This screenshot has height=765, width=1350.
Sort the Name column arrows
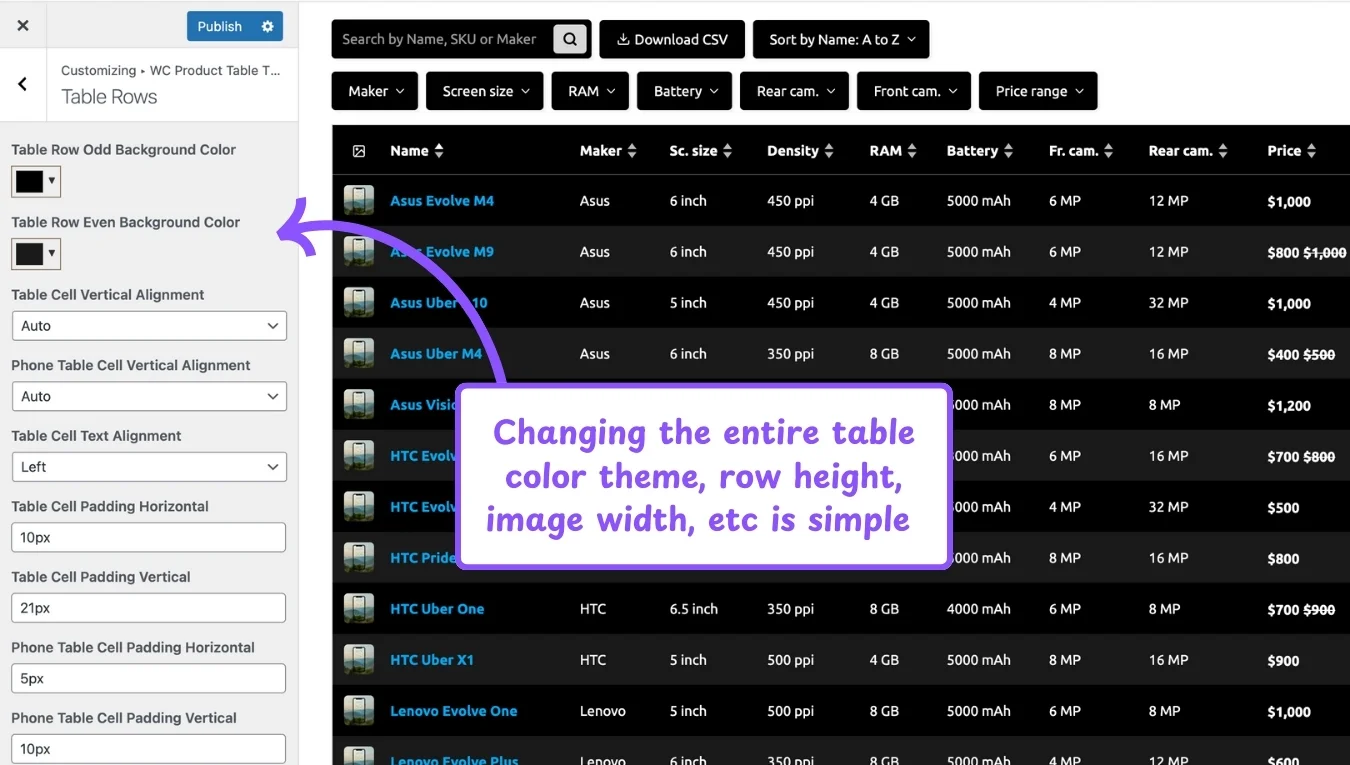(x=439, y=151)
